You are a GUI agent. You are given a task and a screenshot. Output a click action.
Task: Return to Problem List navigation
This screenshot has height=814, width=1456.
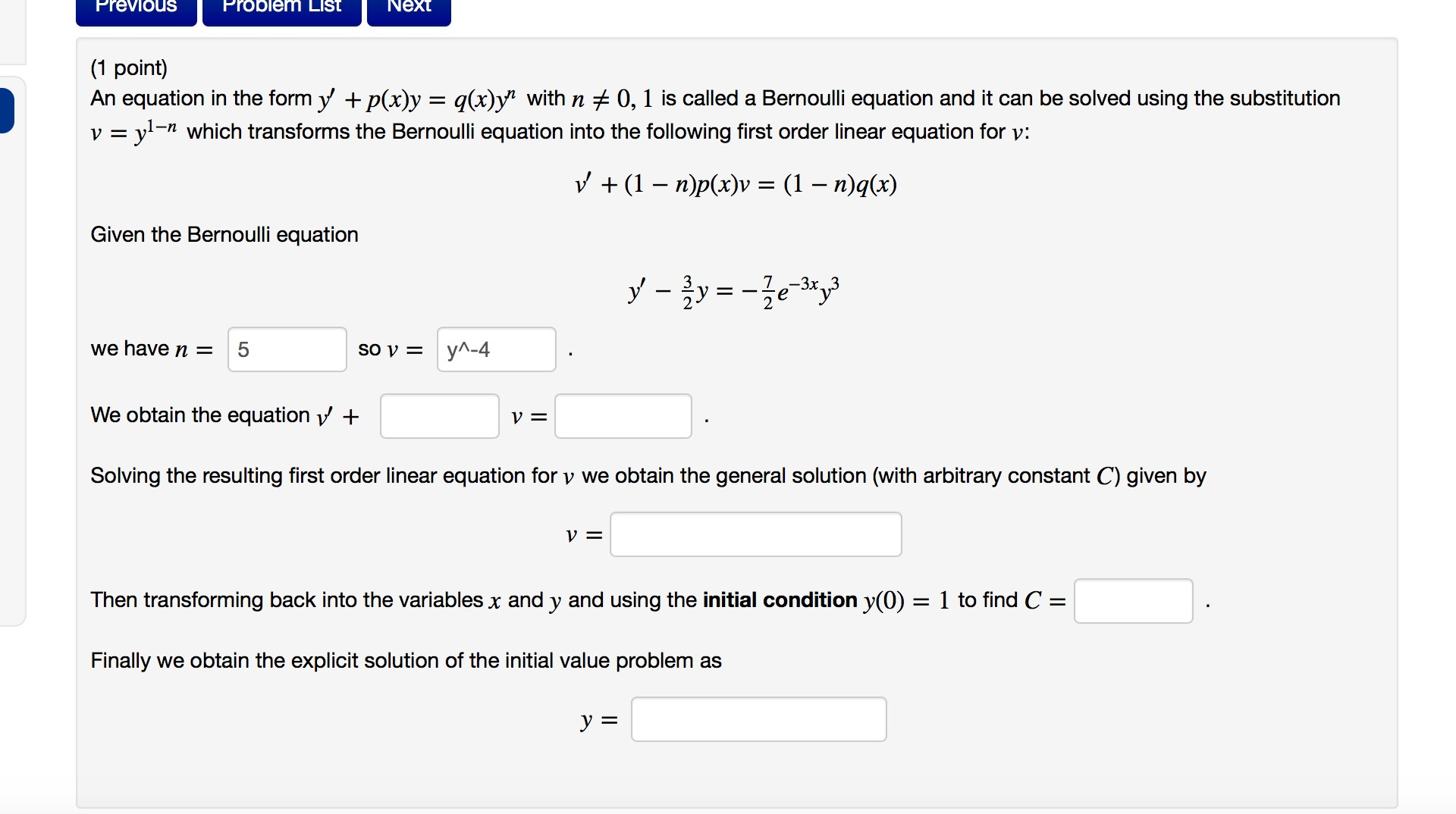[281, 8]
